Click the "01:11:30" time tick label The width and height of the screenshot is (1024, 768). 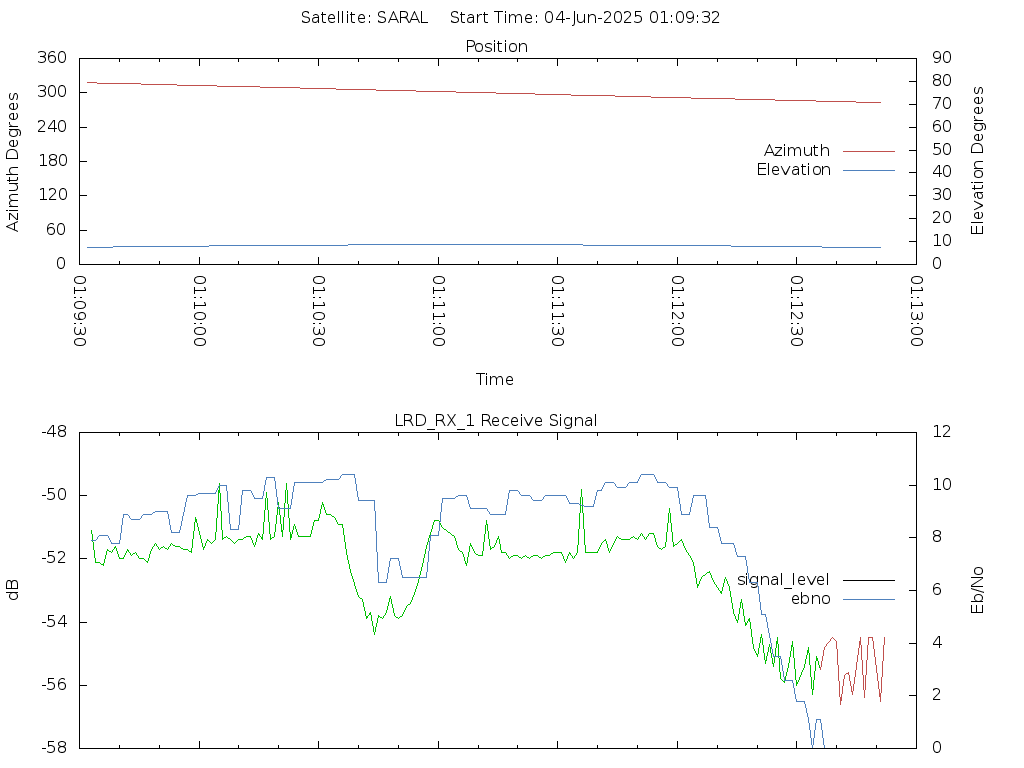point(558,311)
